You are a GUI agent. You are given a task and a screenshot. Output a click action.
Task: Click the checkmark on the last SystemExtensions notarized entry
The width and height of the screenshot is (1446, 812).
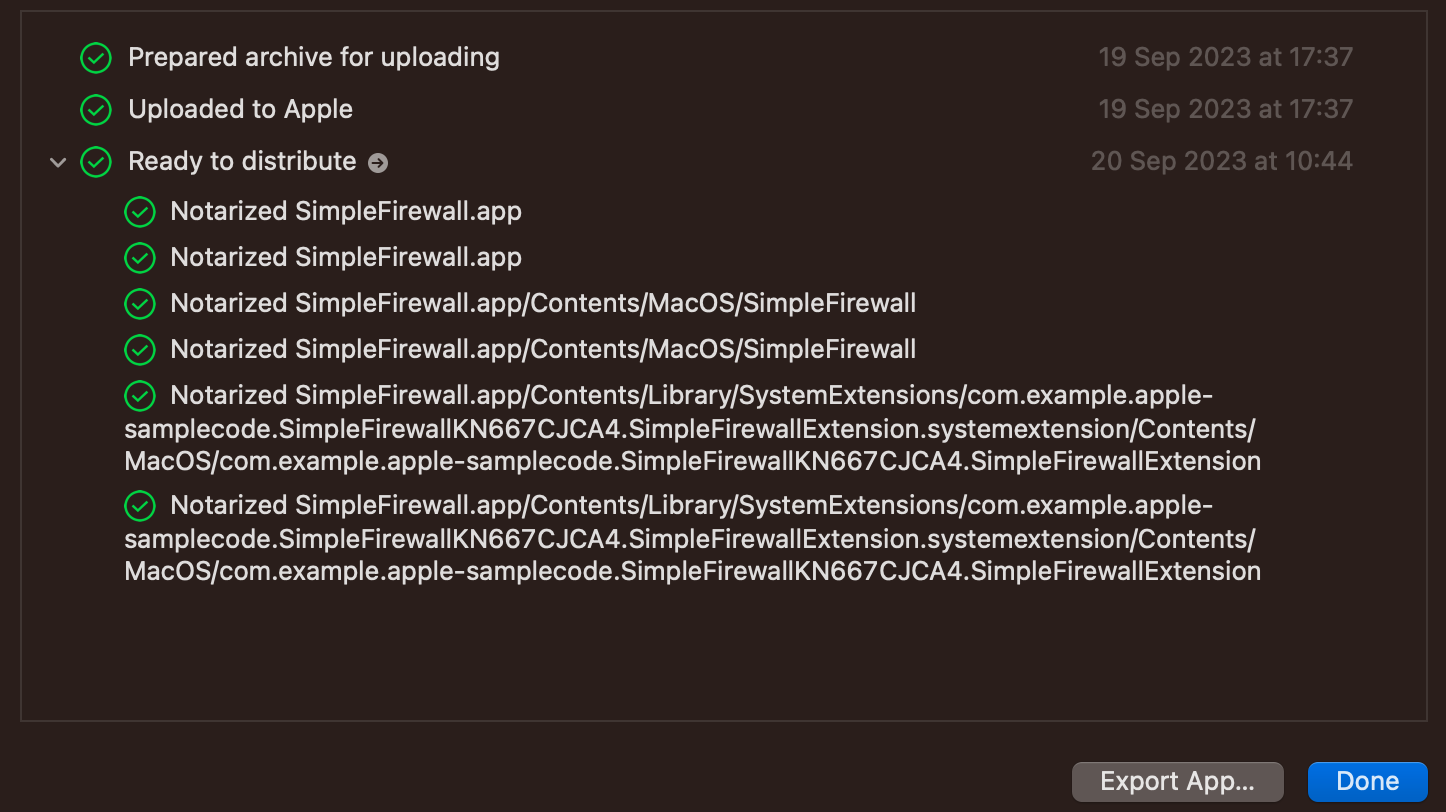[x=139, y=506]
